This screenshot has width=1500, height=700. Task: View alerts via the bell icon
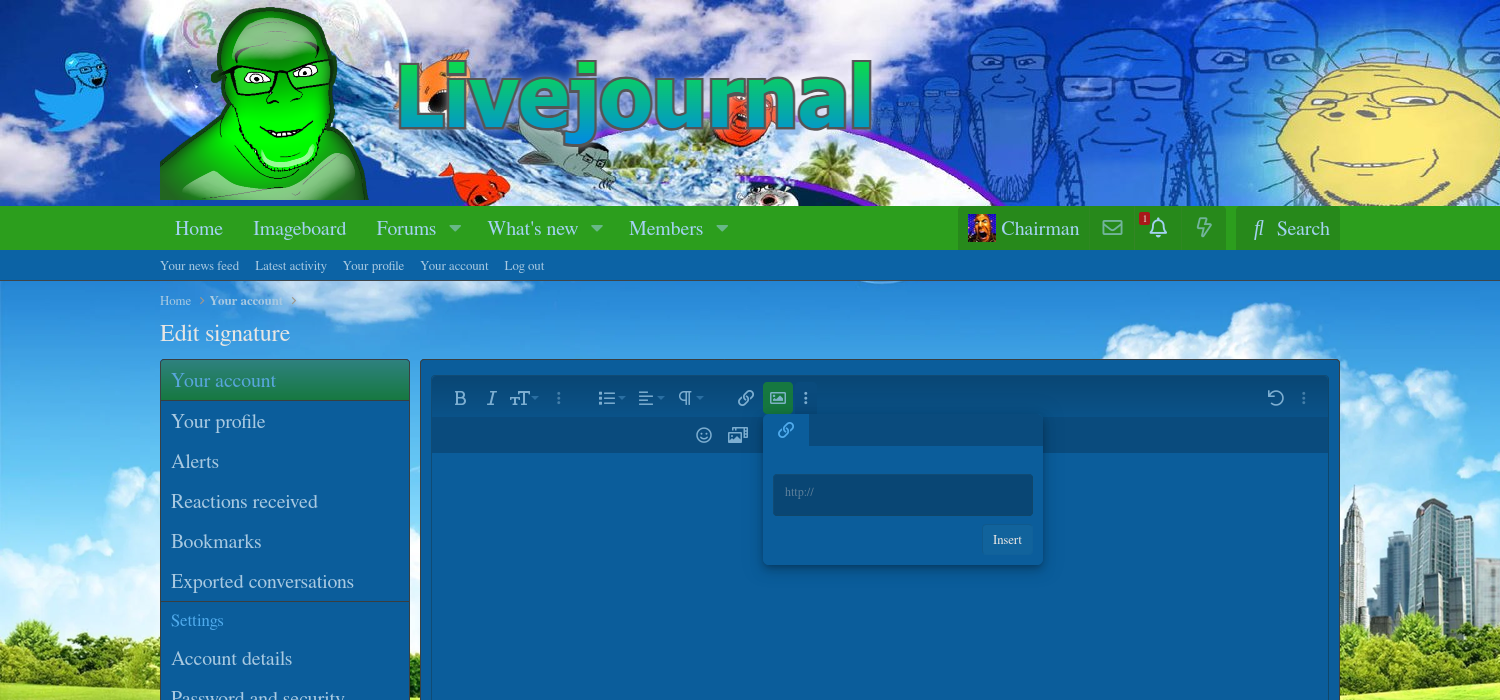tap(1157, 229)
